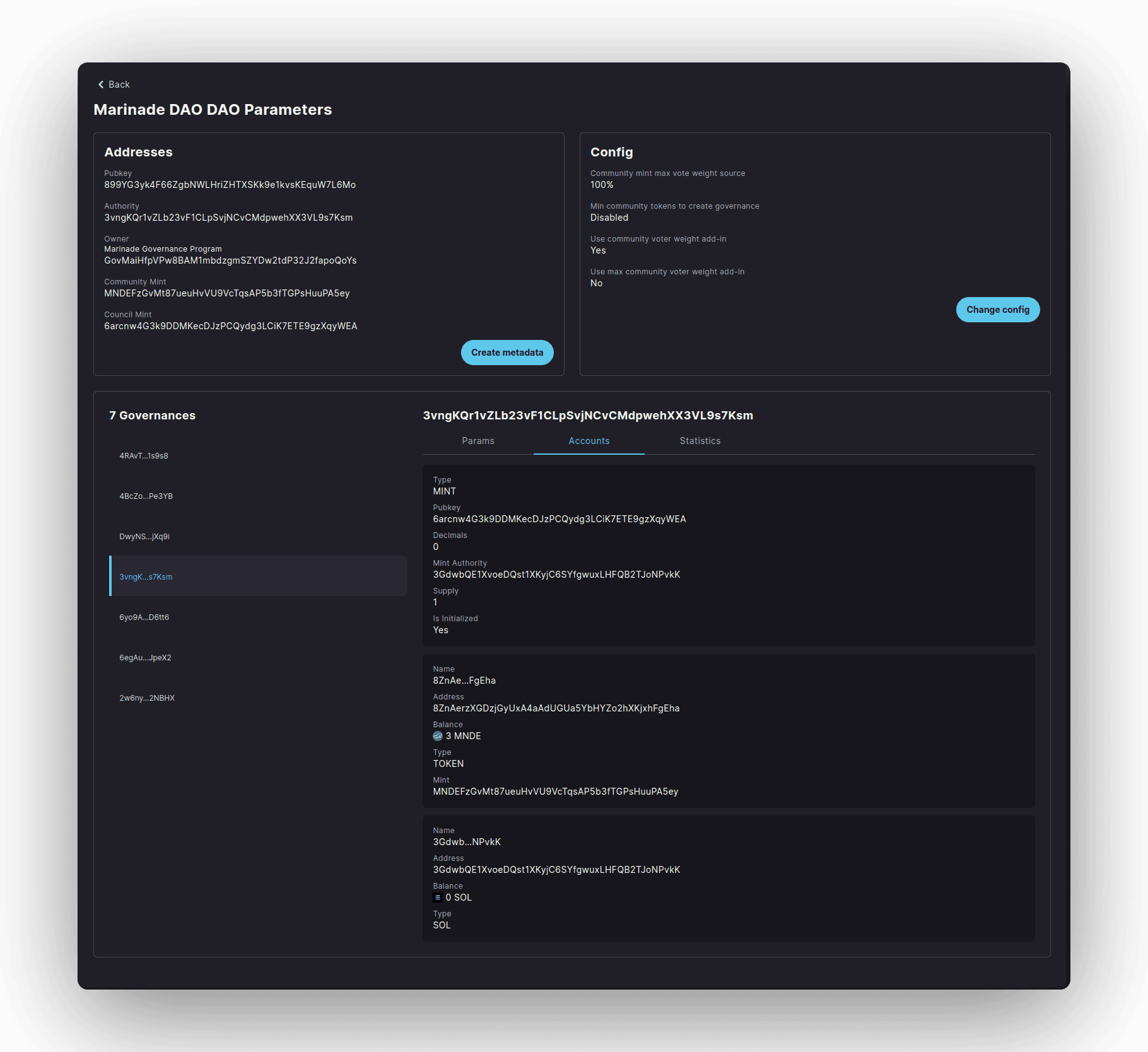The image size is (1148, 1052).
Task: Click the Mint MNDEFzGvMt87... in token card
Action: coord(556,792)
